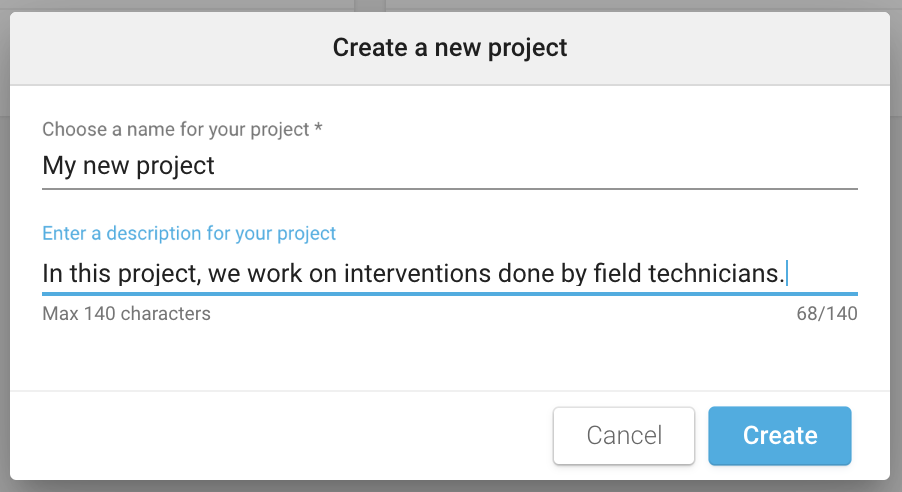The height and width of the screenshot is (492, 902).
Task: Click the blue Create button
Action: tap(779, 436)
